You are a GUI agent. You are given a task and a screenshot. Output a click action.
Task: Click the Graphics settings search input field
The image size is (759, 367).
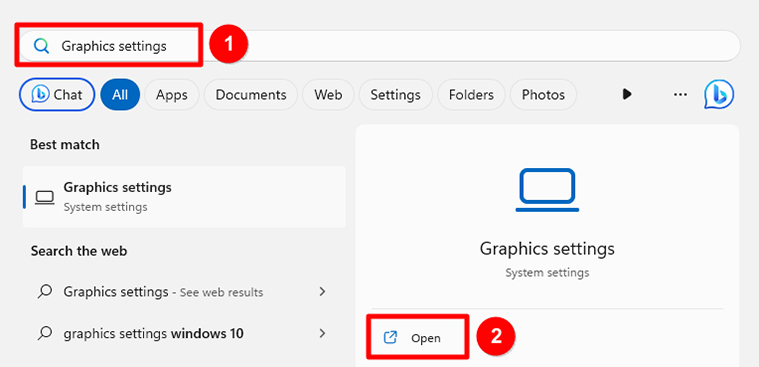pyautogui.click(x=379, y=46)
